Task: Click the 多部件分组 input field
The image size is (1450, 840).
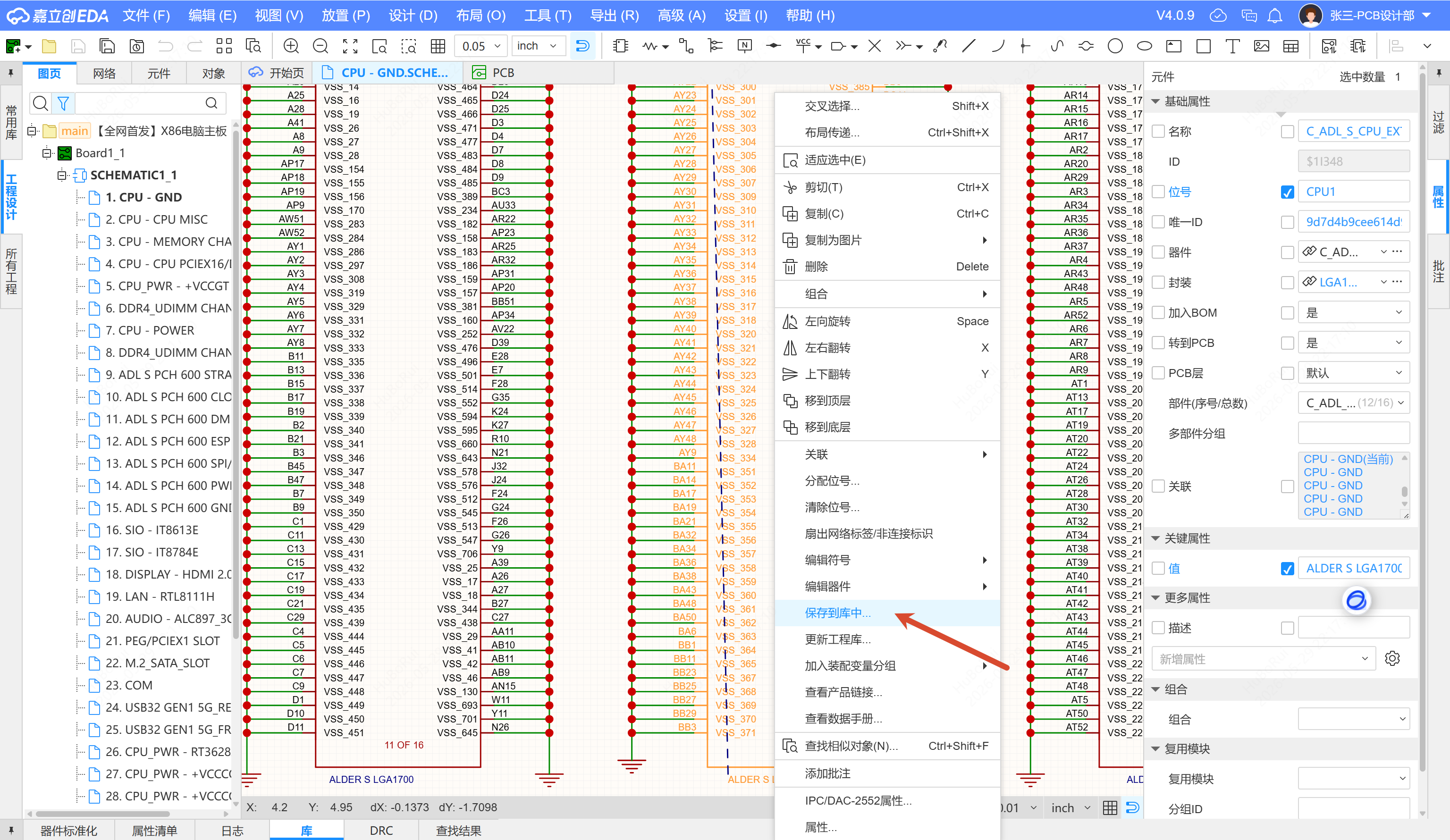Action: click(x=1353, y=433)
